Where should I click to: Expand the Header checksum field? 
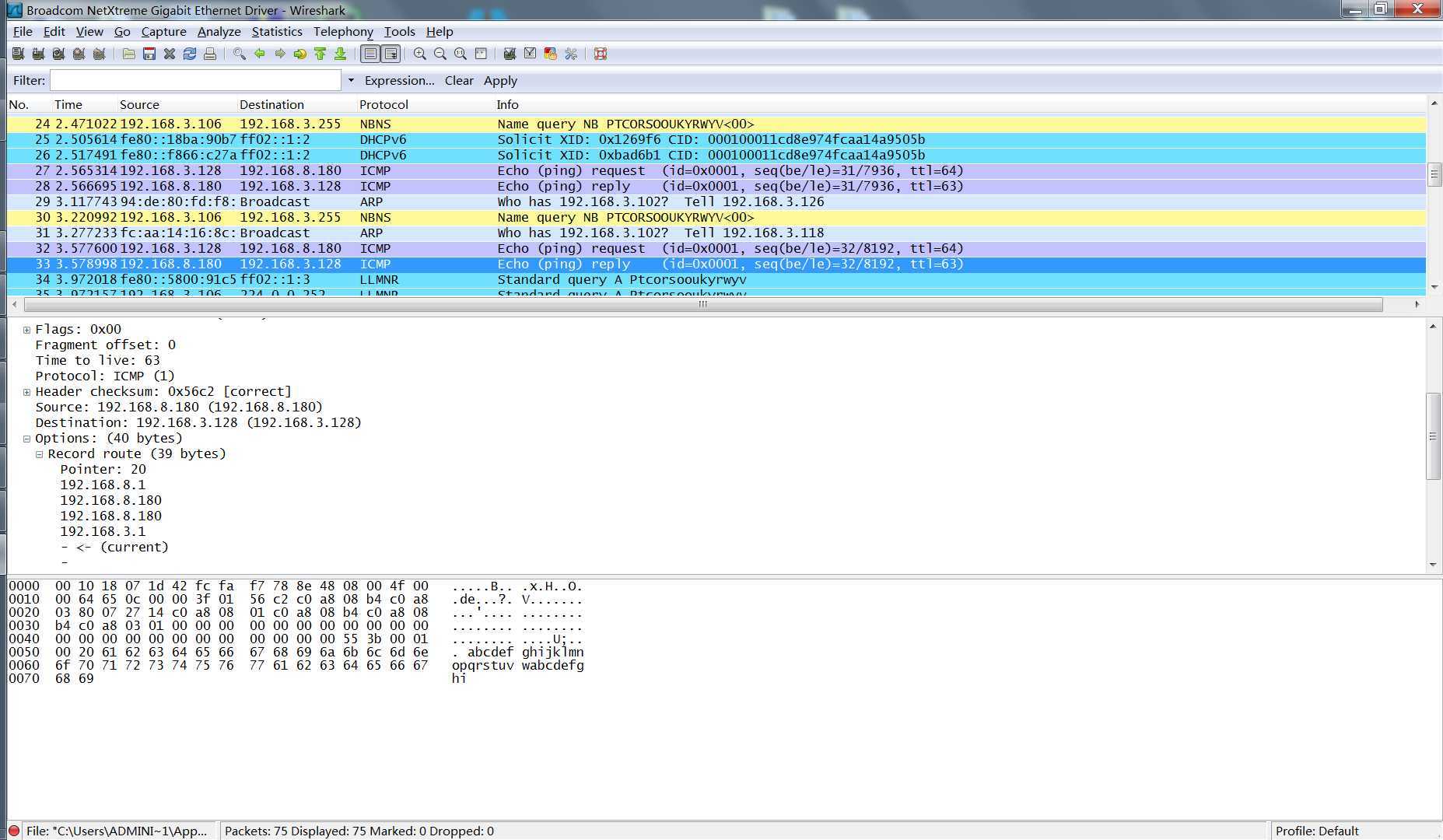pos(26,392)
